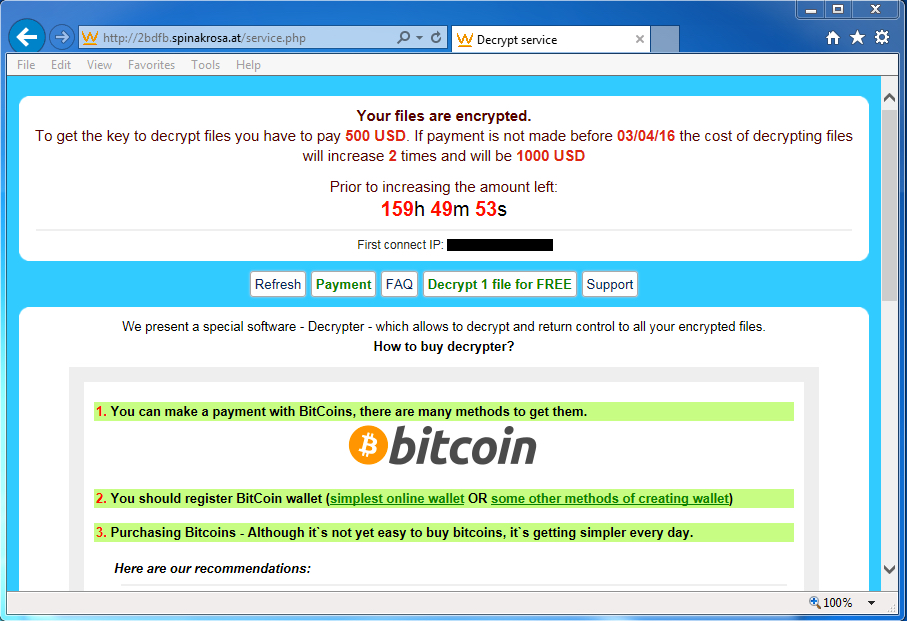Image resolution: width=907 pixels, height=621 pixels.
Task: Click the Bitcoin logo image
Action: point(443,446)
